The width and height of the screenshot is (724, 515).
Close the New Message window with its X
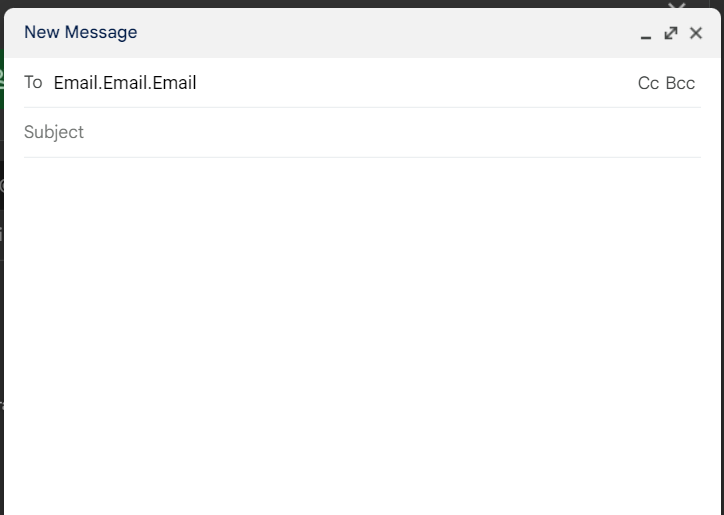696,33
